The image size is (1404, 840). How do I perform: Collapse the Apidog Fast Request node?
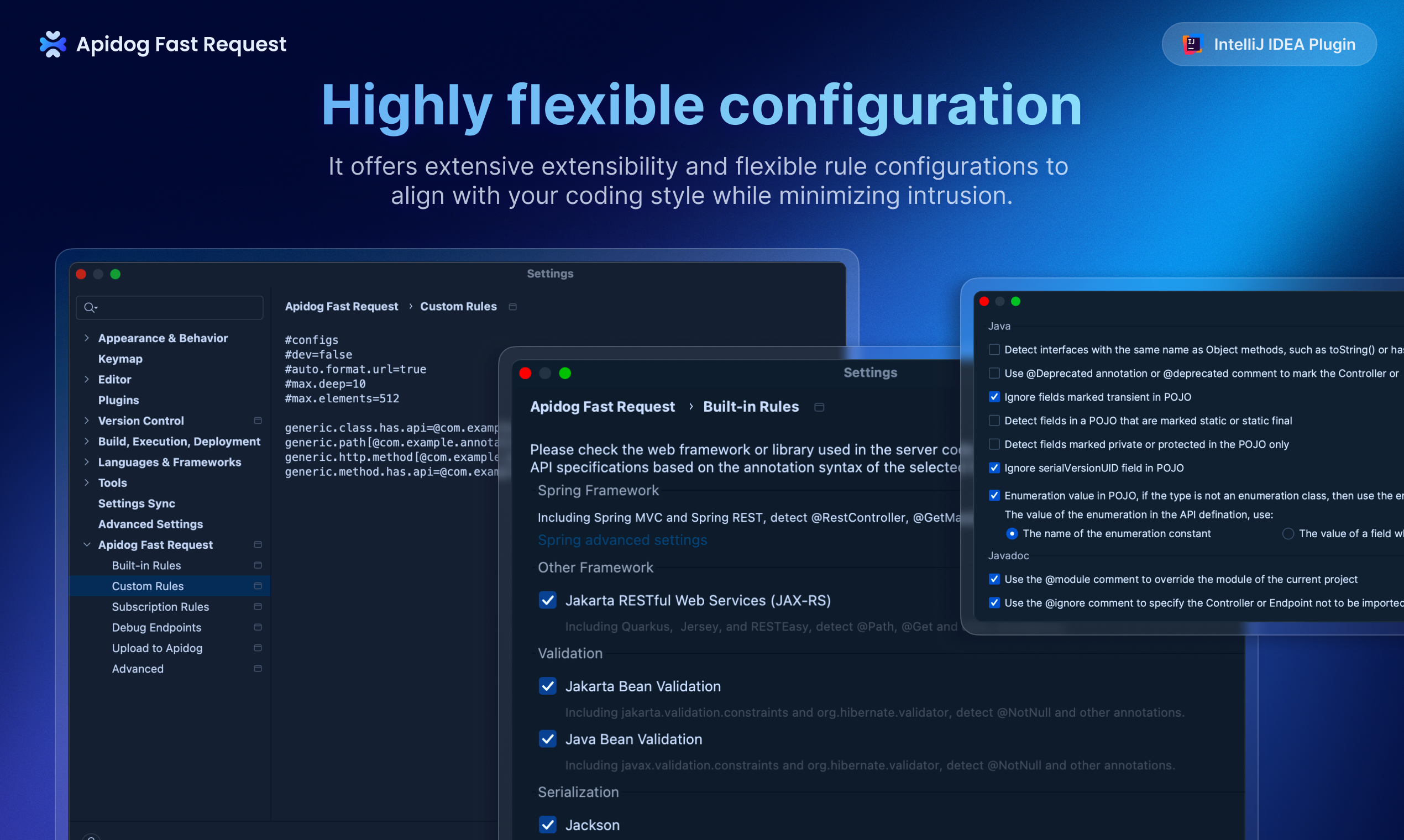point(87,544)
